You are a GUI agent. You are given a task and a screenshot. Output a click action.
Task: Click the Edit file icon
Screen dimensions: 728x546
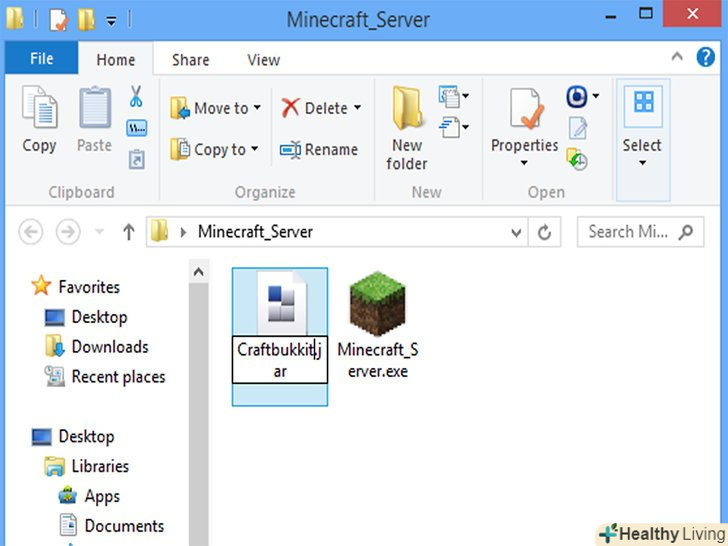click(x=578, y=128)
